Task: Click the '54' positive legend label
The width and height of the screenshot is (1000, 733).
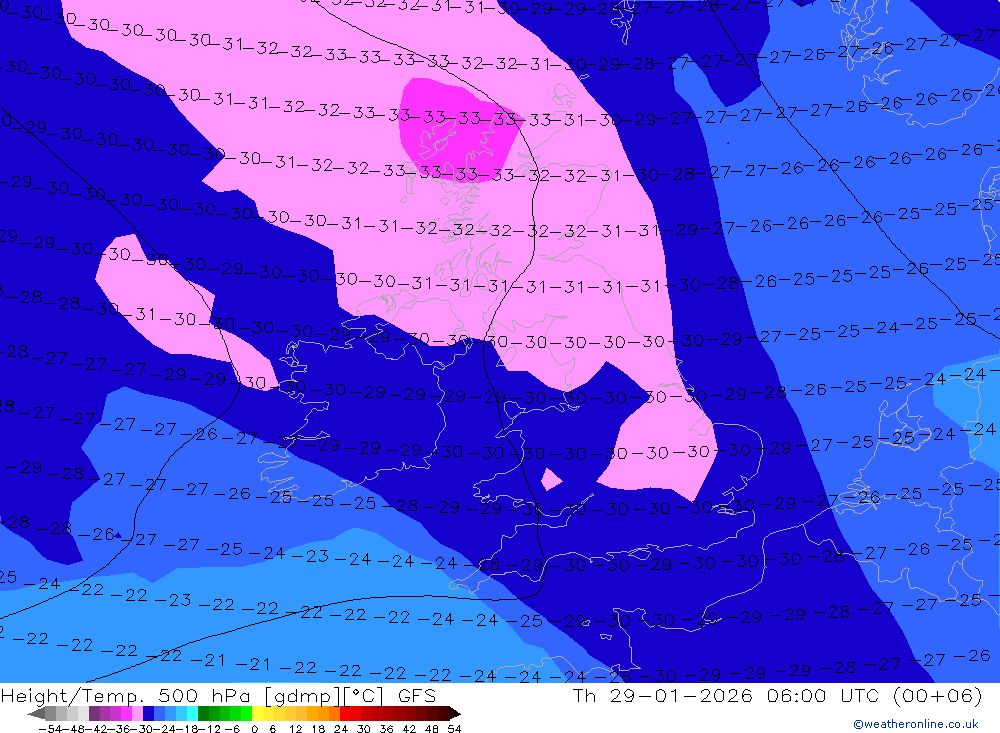Action: pyautogui.click(x=454, y=729)
